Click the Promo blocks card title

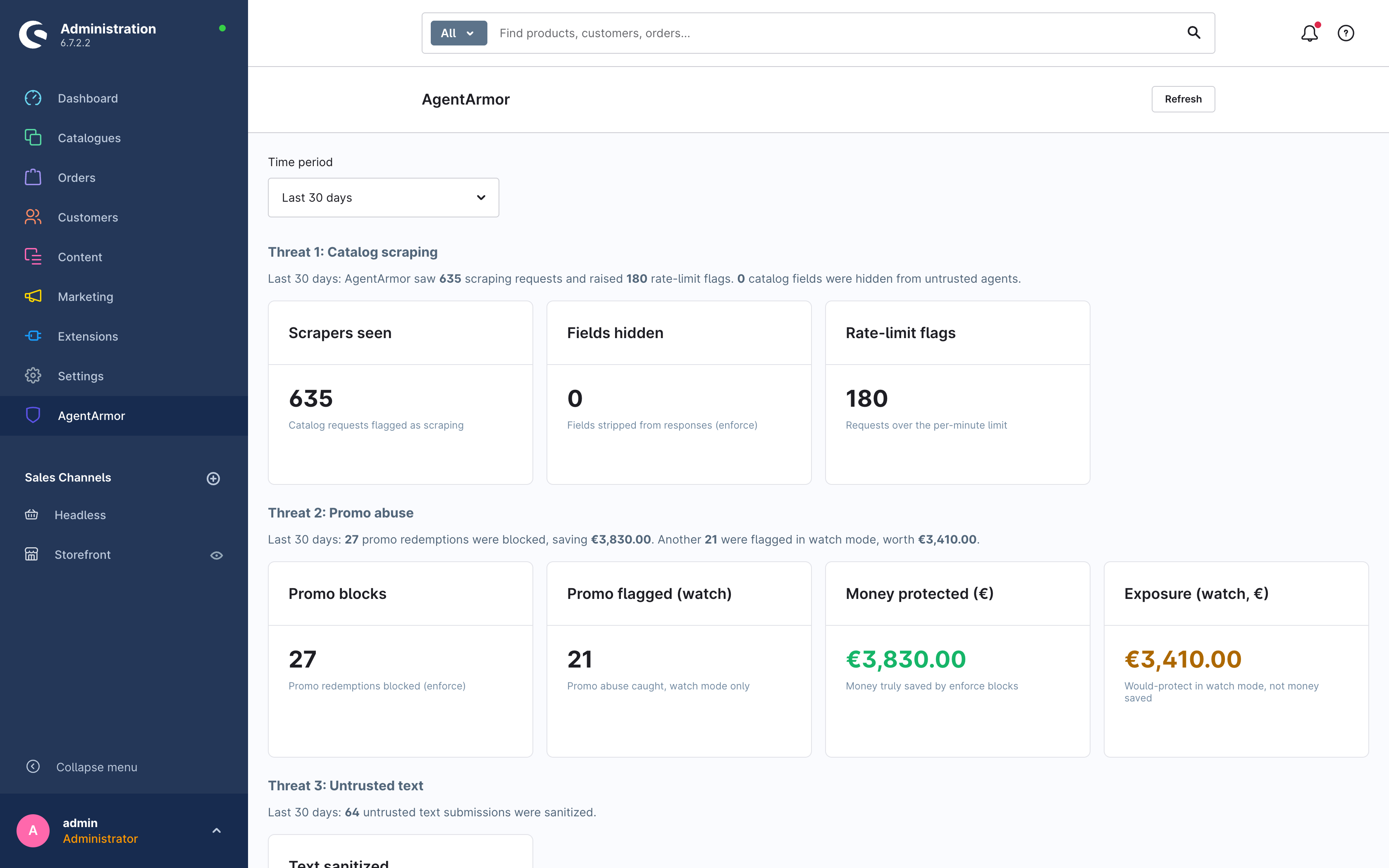tap(337, 594)
